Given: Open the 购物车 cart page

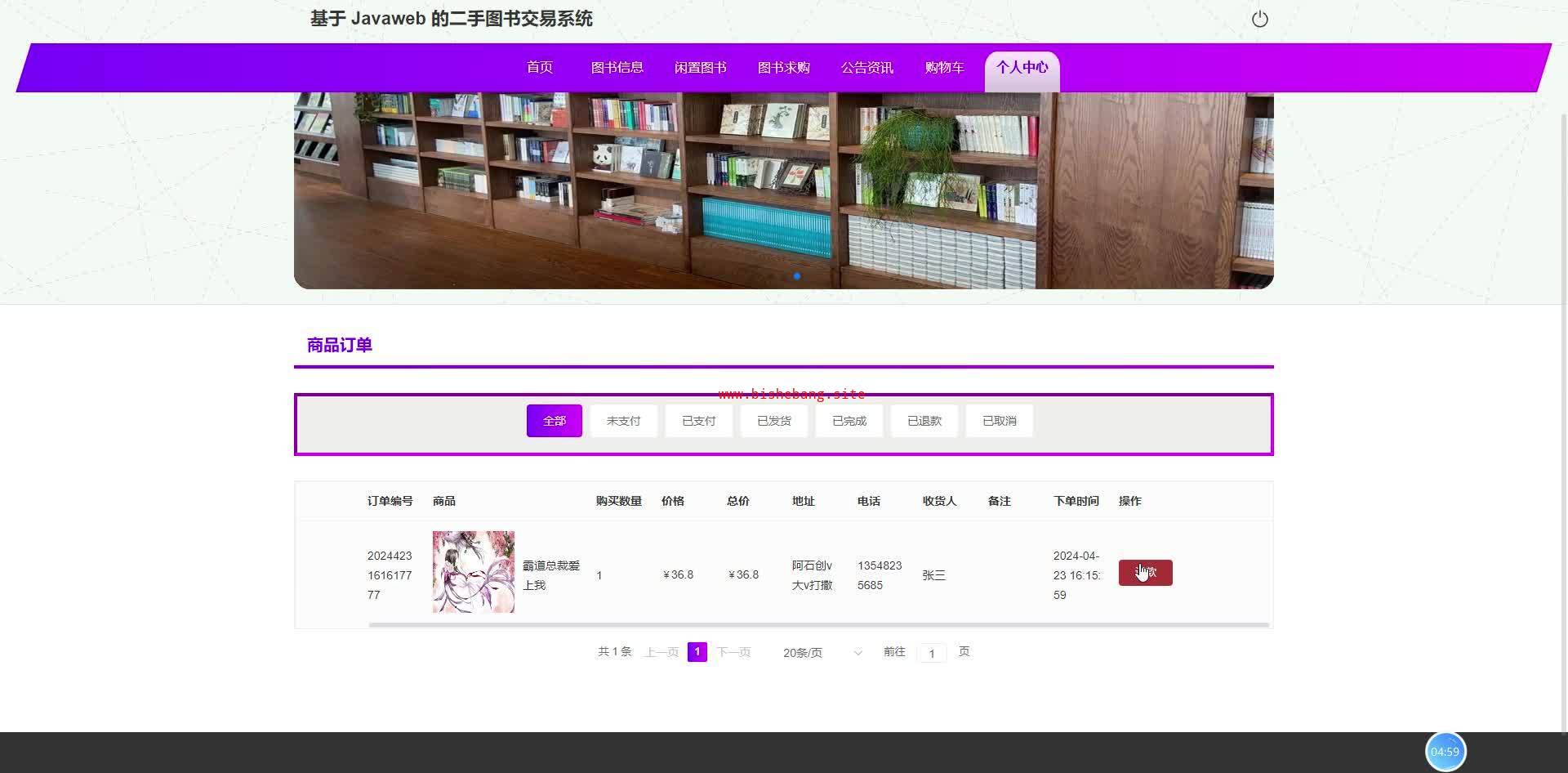Looking at the screenshot, I should (x=945, y=68).
